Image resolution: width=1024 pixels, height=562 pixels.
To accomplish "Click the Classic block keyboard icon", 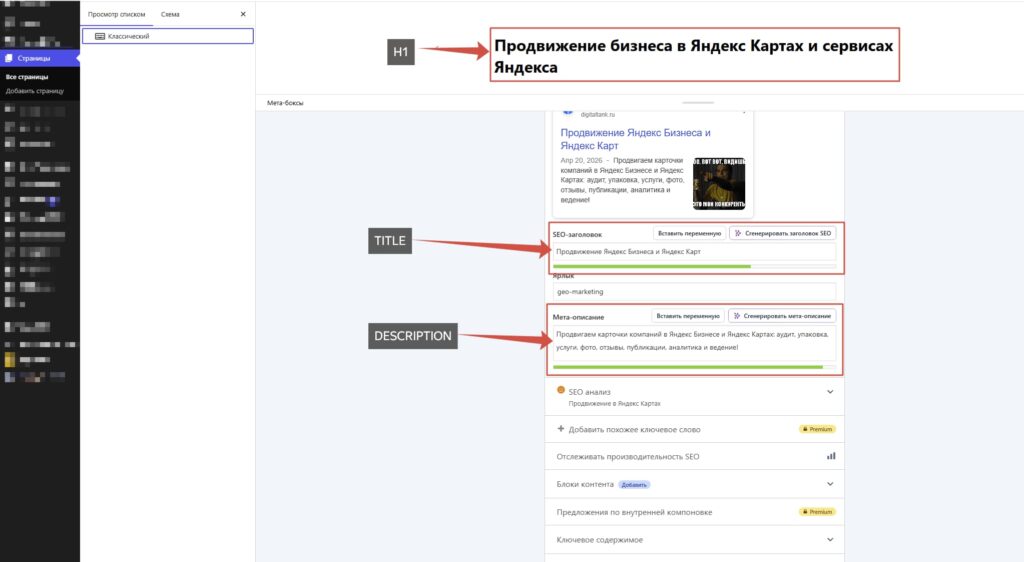I will point(100,37).
